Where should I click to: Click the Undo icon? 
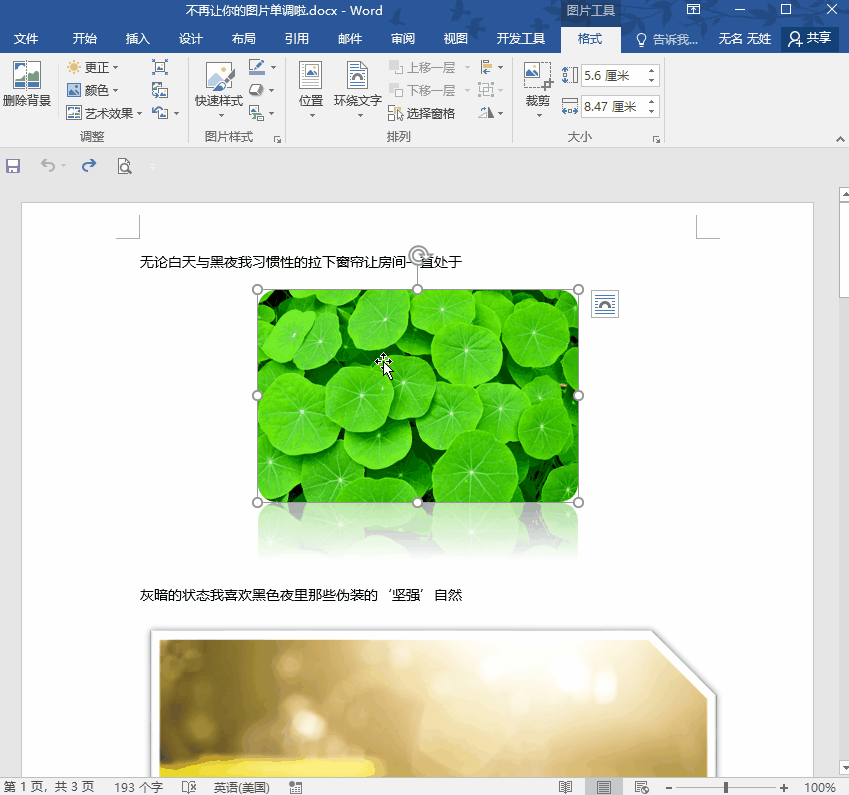click(48, 166)
